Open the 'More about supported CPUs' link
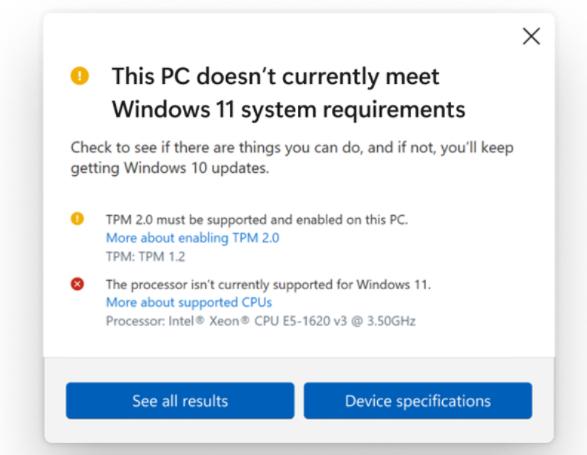This screenshot has width=587, height=455. point(189,302)
